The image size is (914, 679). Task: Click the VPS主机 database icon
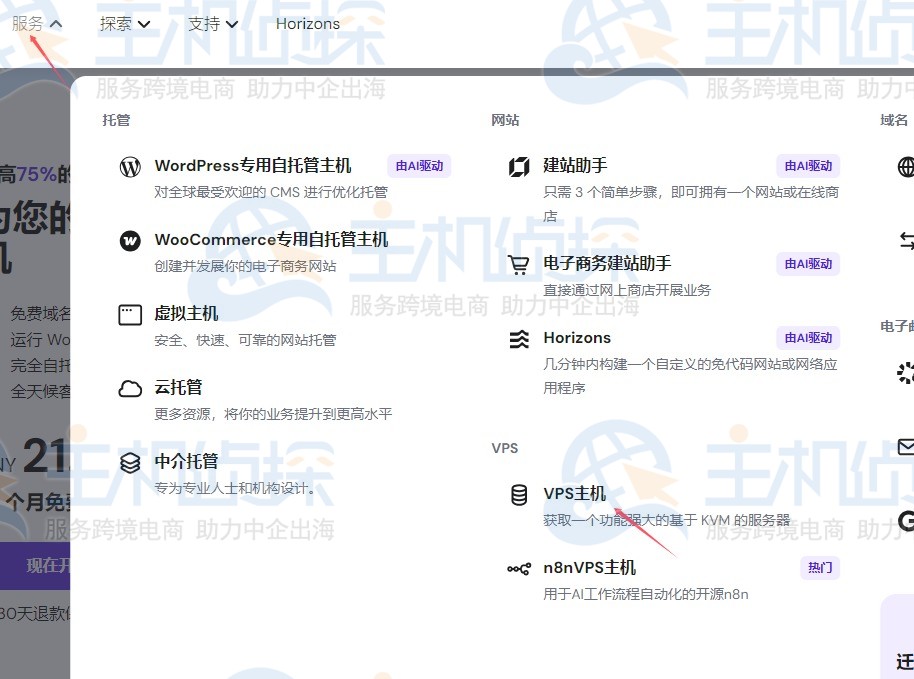click(519, 495)
